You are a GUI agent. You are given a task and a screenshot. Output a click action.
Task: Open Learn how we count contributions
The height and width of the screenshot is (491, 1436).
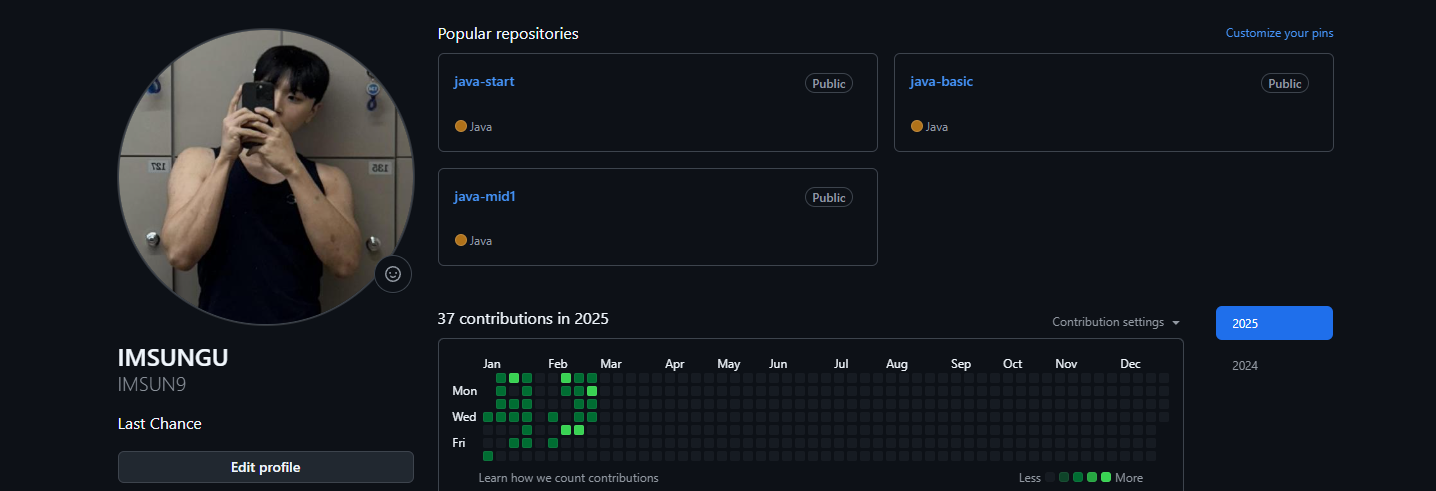(568, 478)
